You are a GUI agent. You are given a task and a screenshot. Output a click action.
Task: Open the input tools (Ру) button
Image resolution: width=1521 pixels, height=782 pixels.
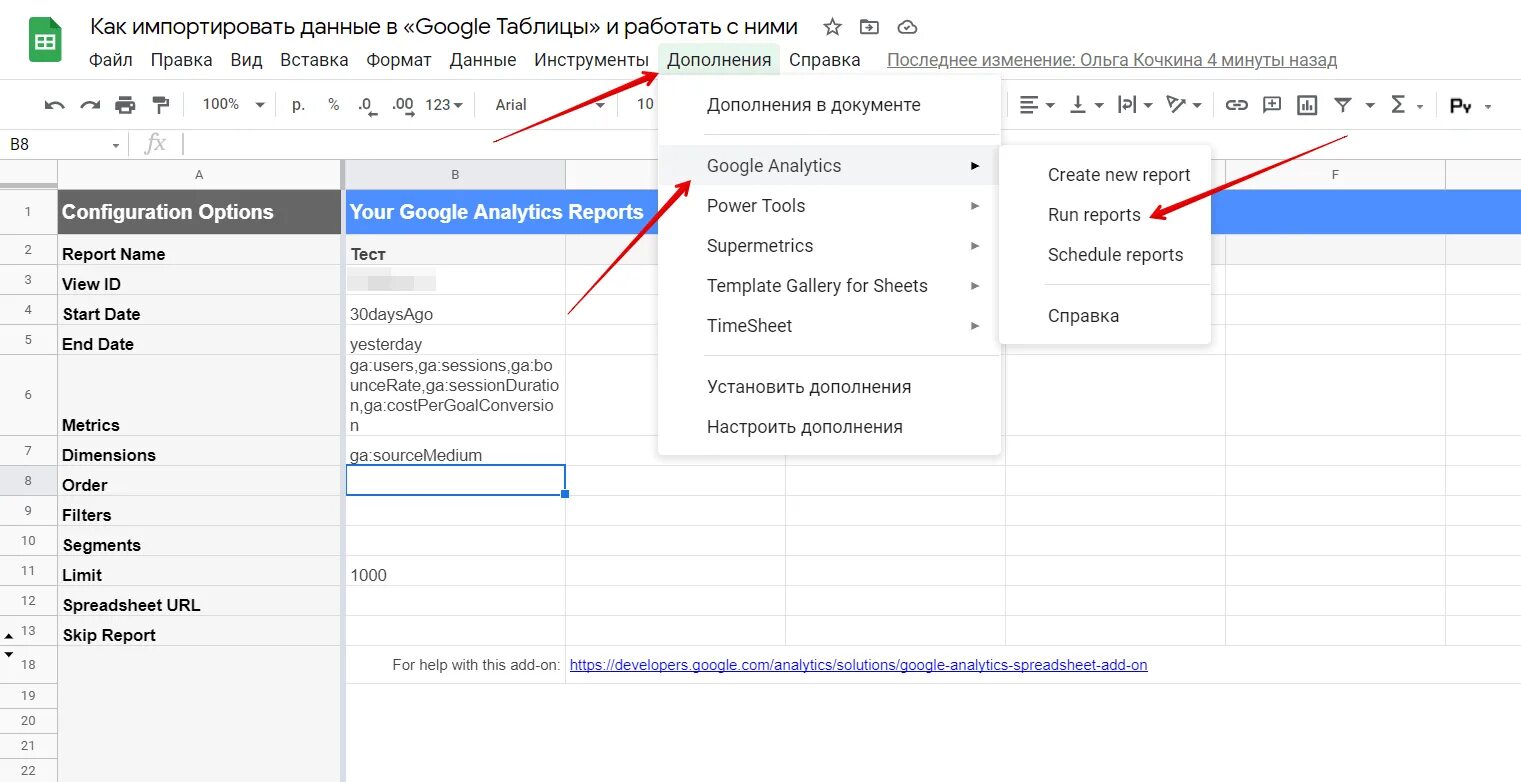(1460, 105)
